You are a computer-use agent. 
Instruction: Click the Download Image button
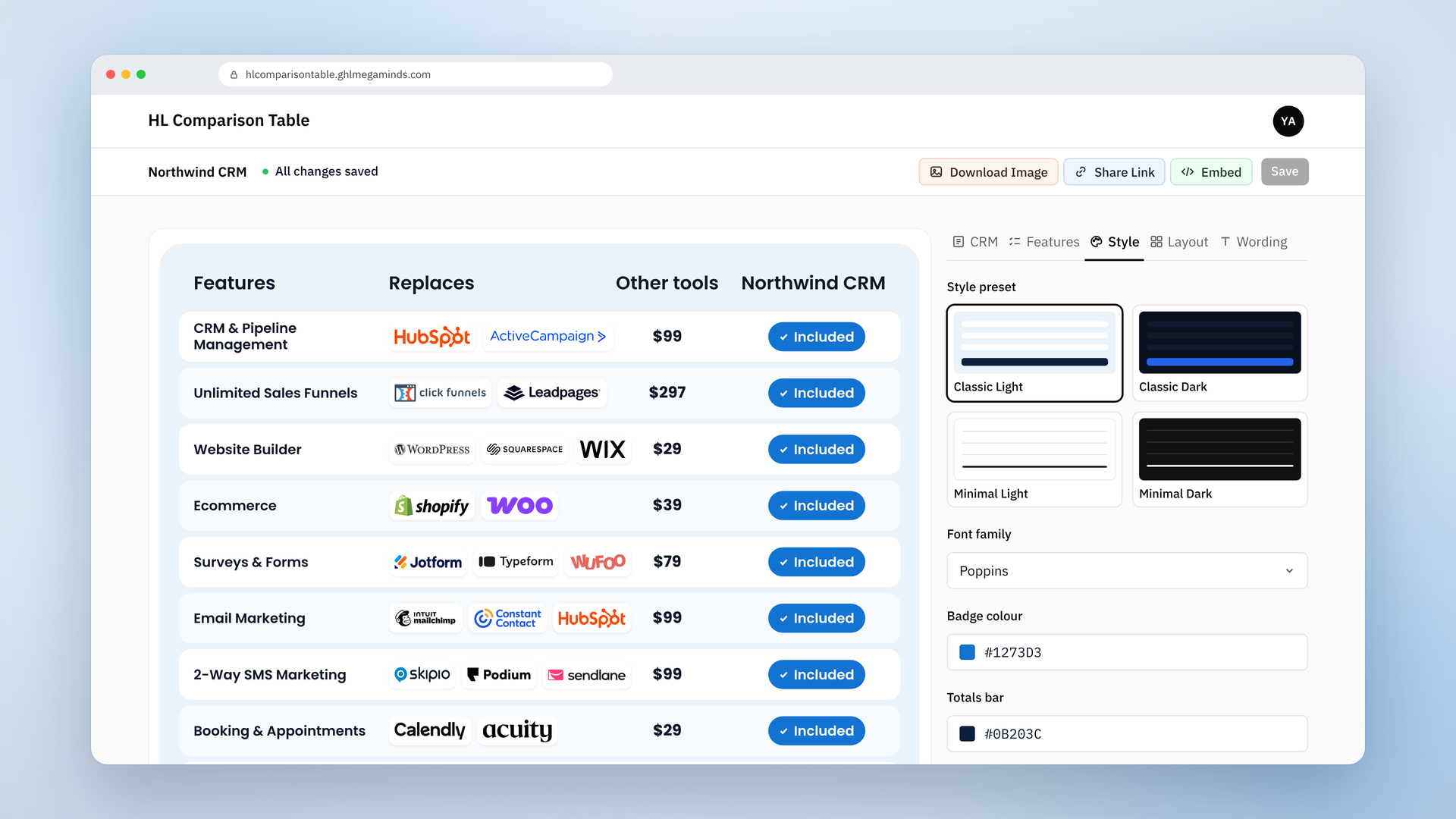(x=988, y=172)
